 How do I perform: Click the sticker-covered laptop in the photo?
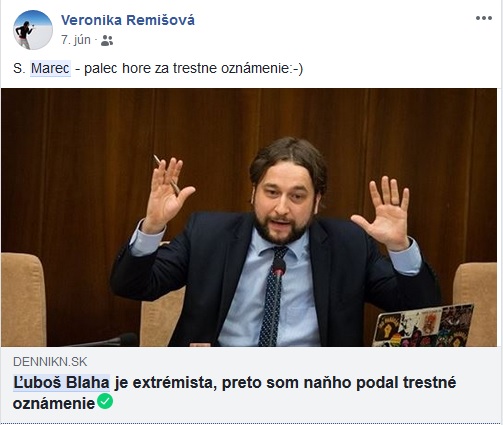coord(423,325)
